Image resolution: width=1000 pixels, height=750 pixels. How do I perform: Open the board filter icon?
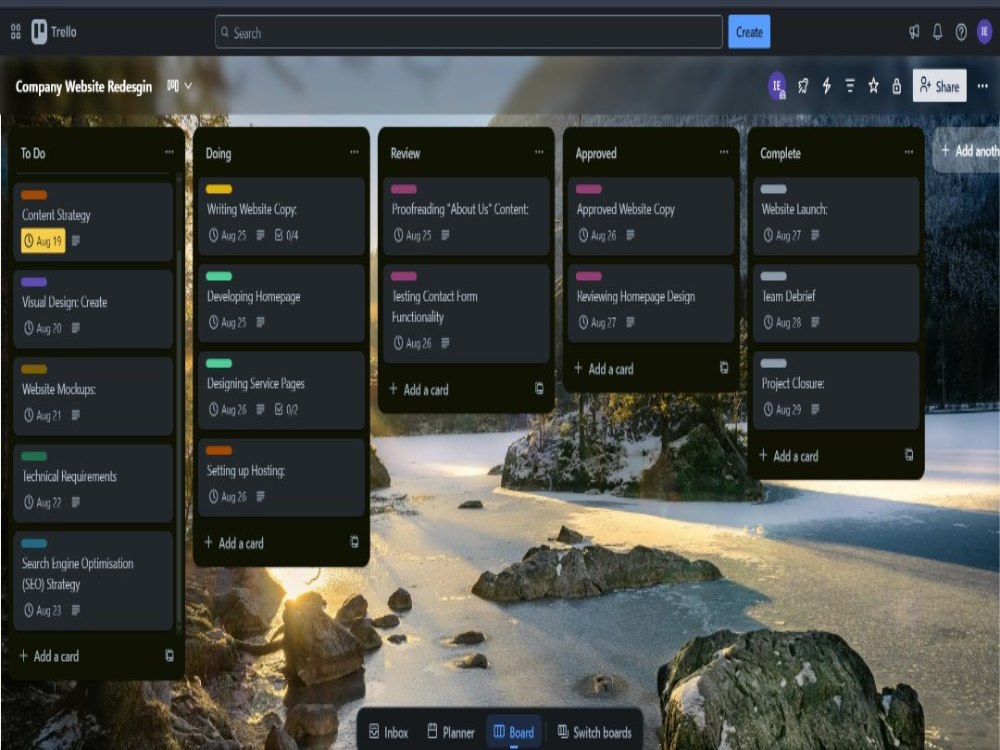tap(849, 86)
